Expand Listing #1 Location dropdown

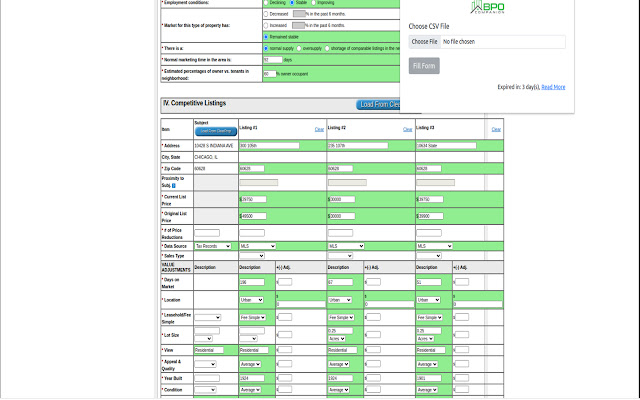252,299
